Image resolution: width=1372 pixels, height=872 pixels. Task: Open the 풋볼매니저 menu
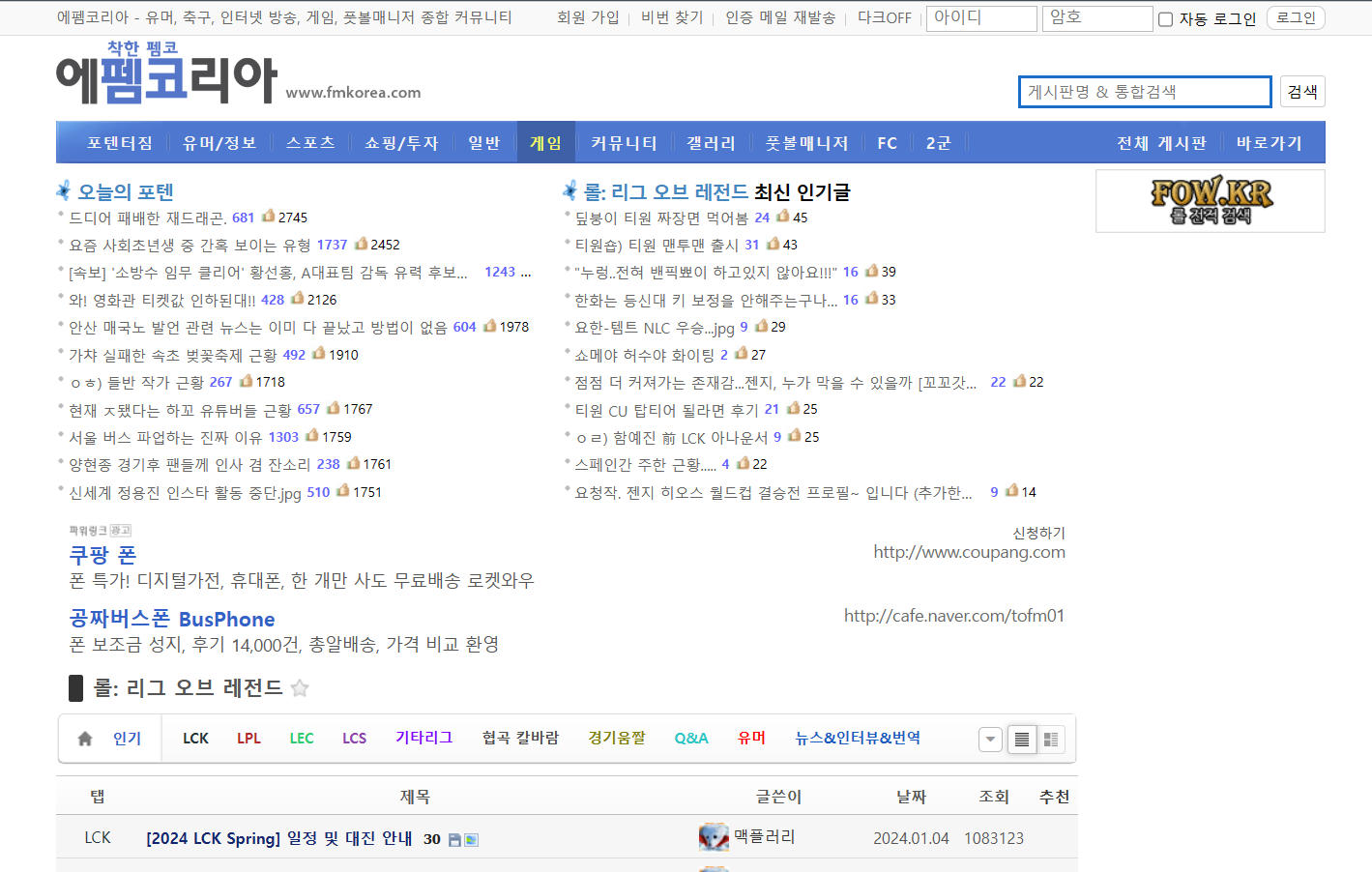pyautogui.click(x=806, y=143)
